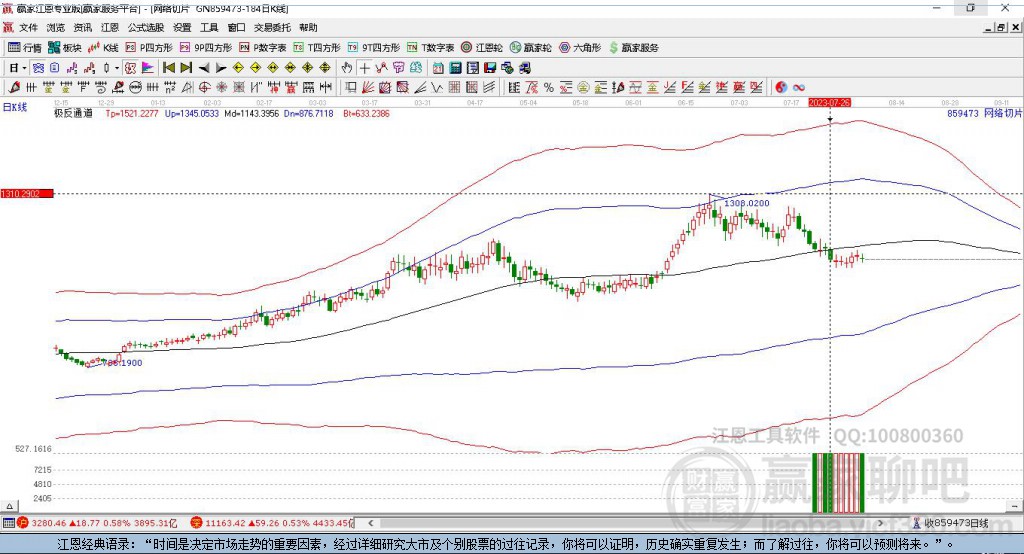Open the 9P四方形 tool
The height and width of the screenshot is (554, 1024).
click(206, 48)
